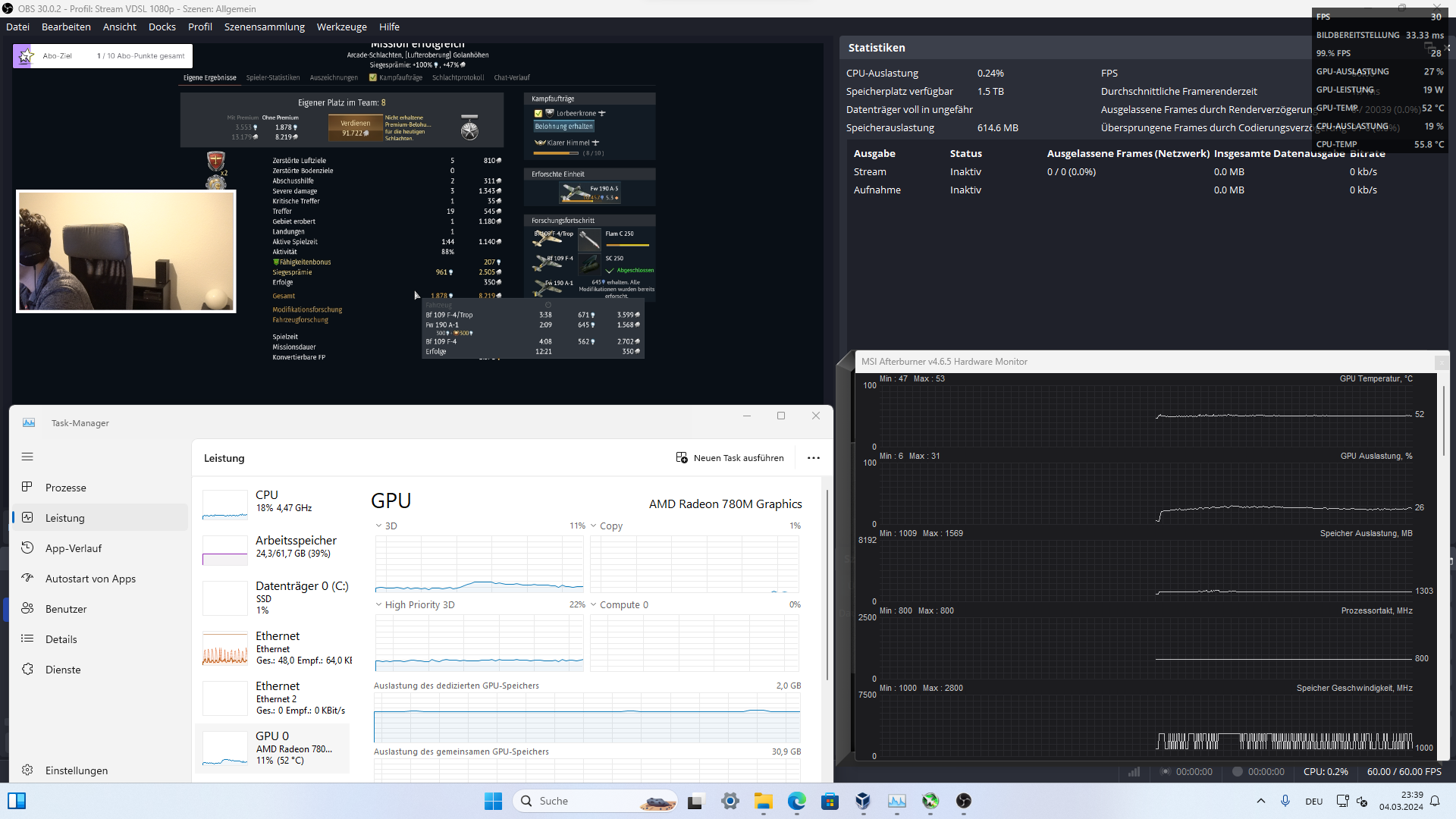Expand the 3D engine graph dropdown

tap(379, 526)
